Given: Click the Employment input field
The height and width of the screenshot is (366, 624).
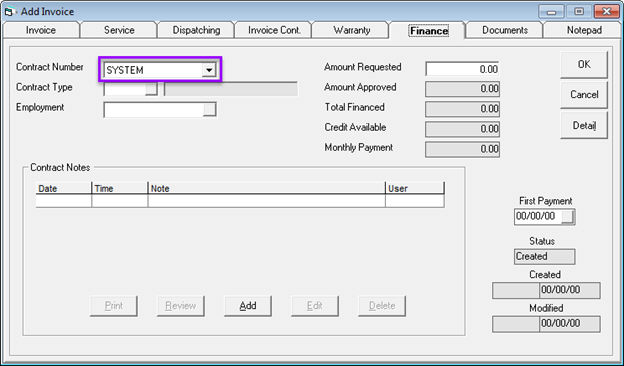Looking at the screenshot, I should point(154,109).
